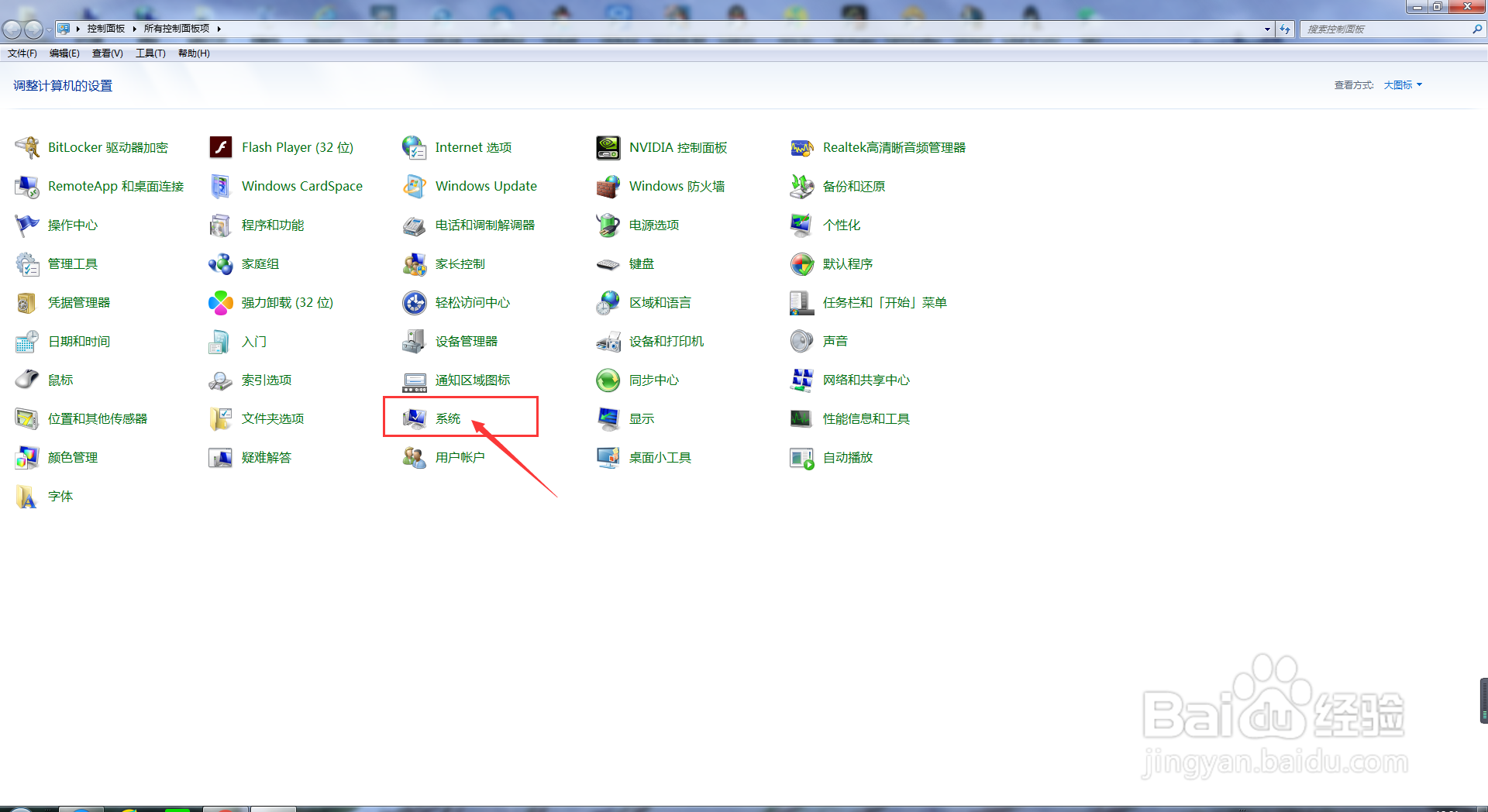Image resolution: width=1488 pixels, height=812 pixels.
Task: Open the 日期和时间 link
Action: [79, 341]
